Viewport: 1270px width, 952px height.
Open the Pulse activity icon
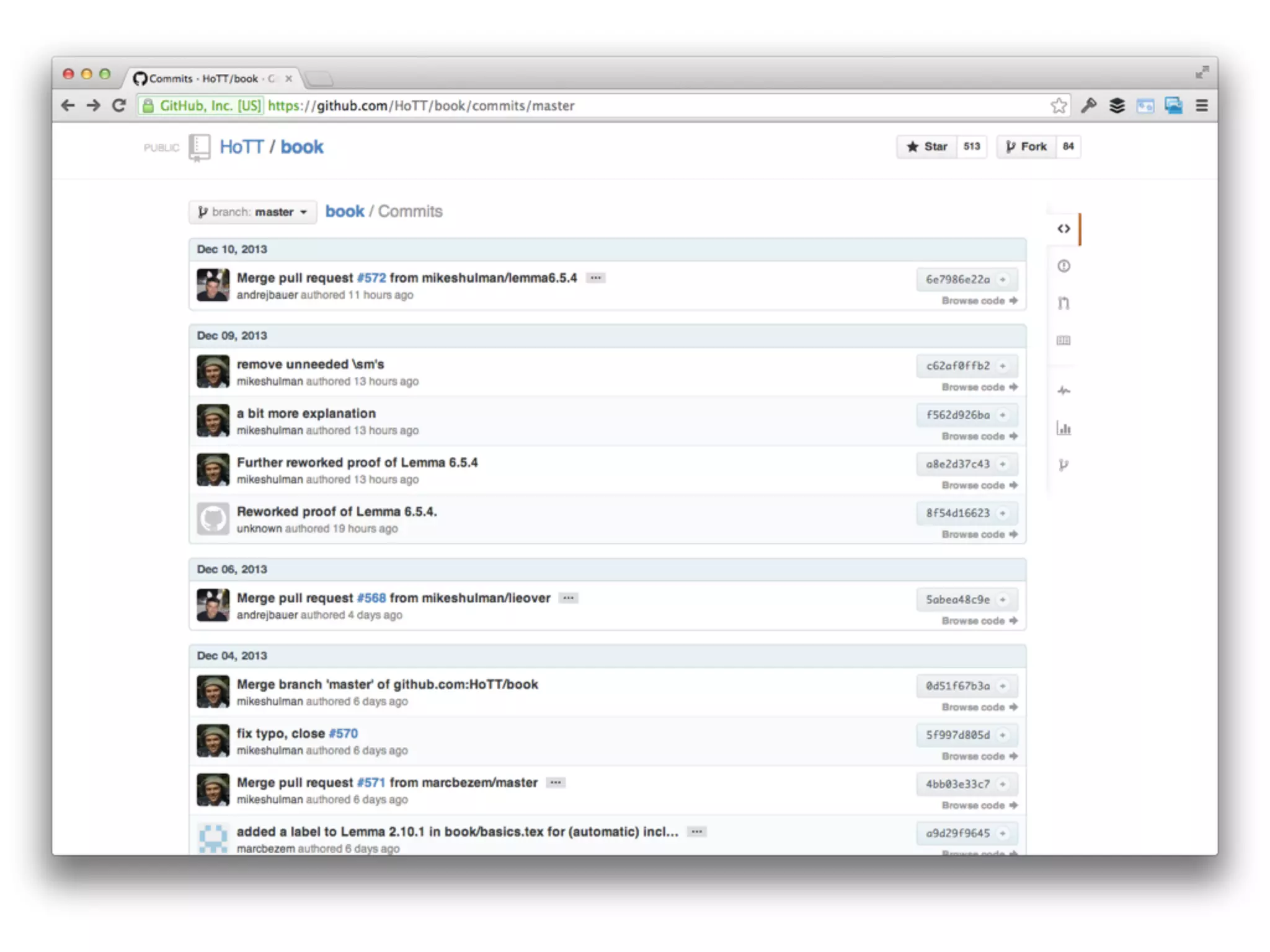(x=1064, y=390)
